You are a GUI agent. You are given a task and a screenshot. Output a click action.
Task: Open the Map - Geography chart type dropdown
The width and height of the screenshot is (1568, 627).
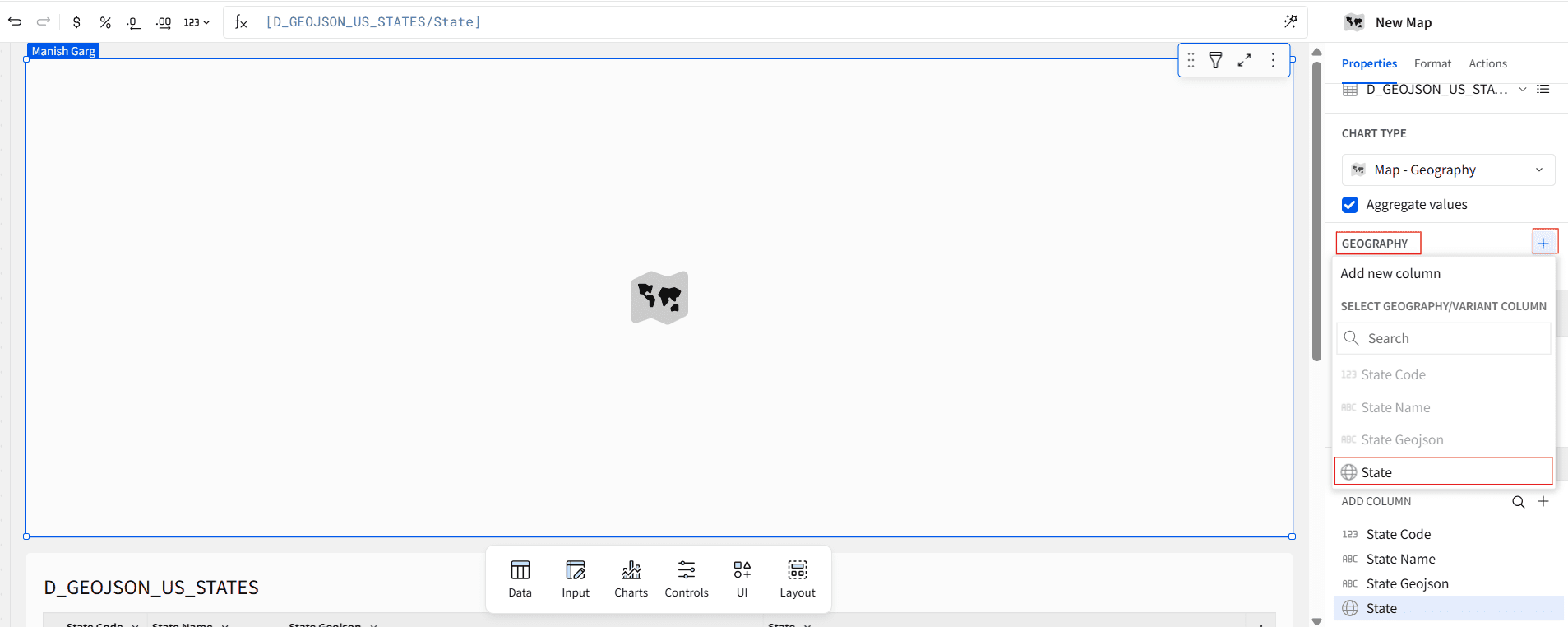click(x=1448, y=170)
